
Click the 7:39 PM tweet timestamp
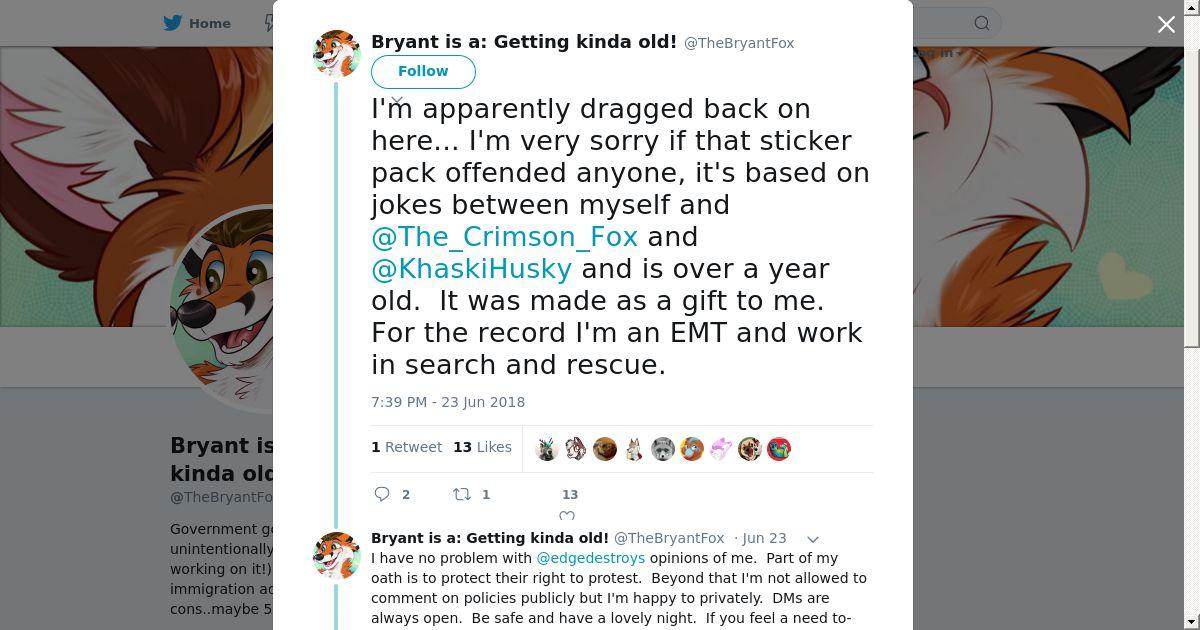point(448,402)
